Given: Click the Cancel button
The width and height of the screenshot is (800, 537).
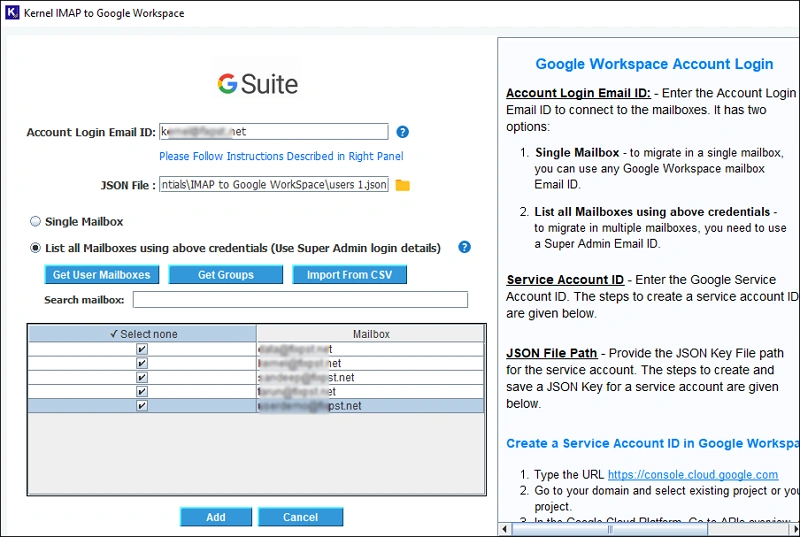Looking at the screenshot, I should pyautogui.click(x=301, y=517).
